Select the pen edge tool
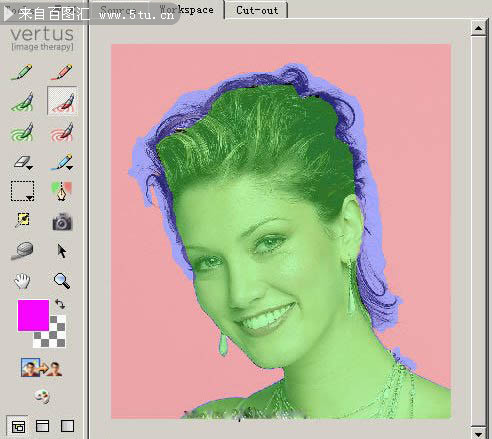The width and height of the screenshot is (492, 439). (61, 191)
